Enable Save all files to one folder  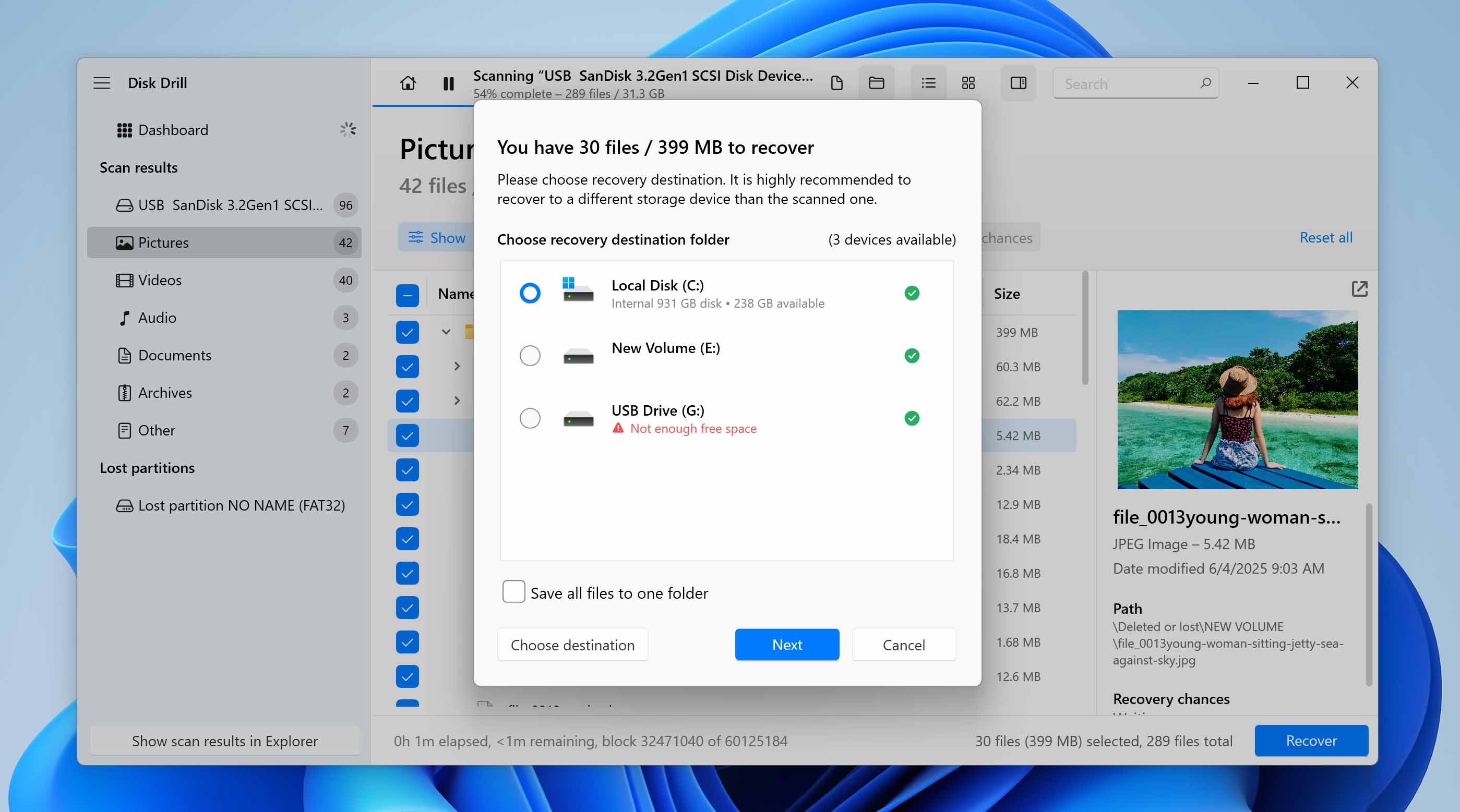(x=513, y=591)
